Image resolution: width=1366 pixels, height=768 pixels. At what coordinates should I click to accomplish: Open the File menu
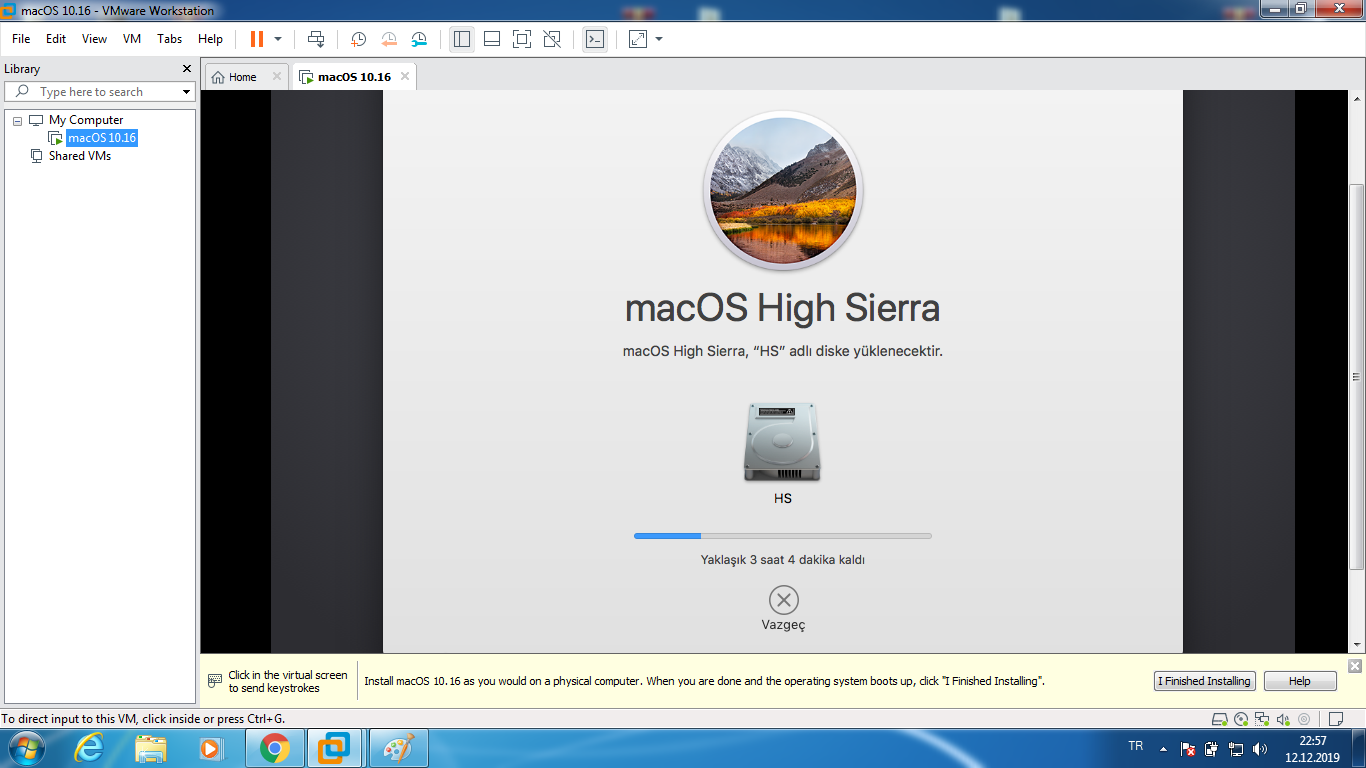[21, 39]
